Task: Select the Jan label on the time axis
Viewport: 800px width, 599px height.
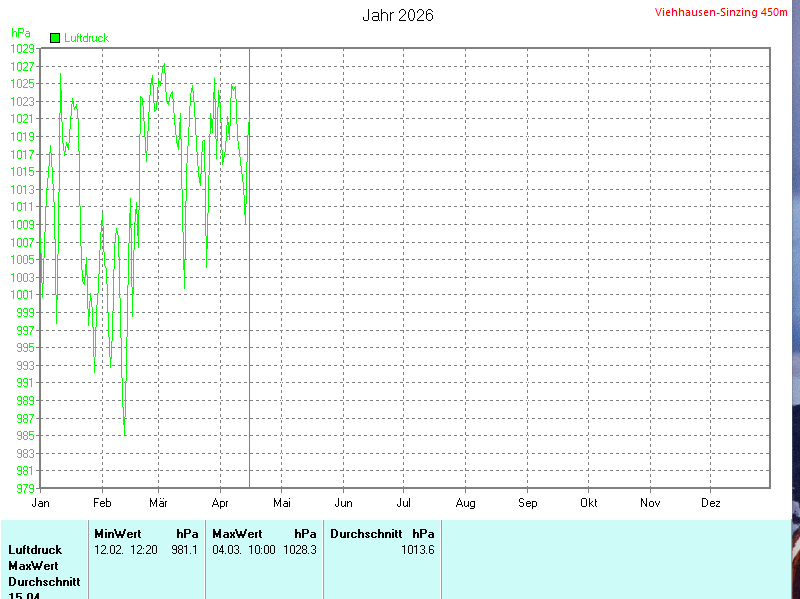Action: (41, 503)
